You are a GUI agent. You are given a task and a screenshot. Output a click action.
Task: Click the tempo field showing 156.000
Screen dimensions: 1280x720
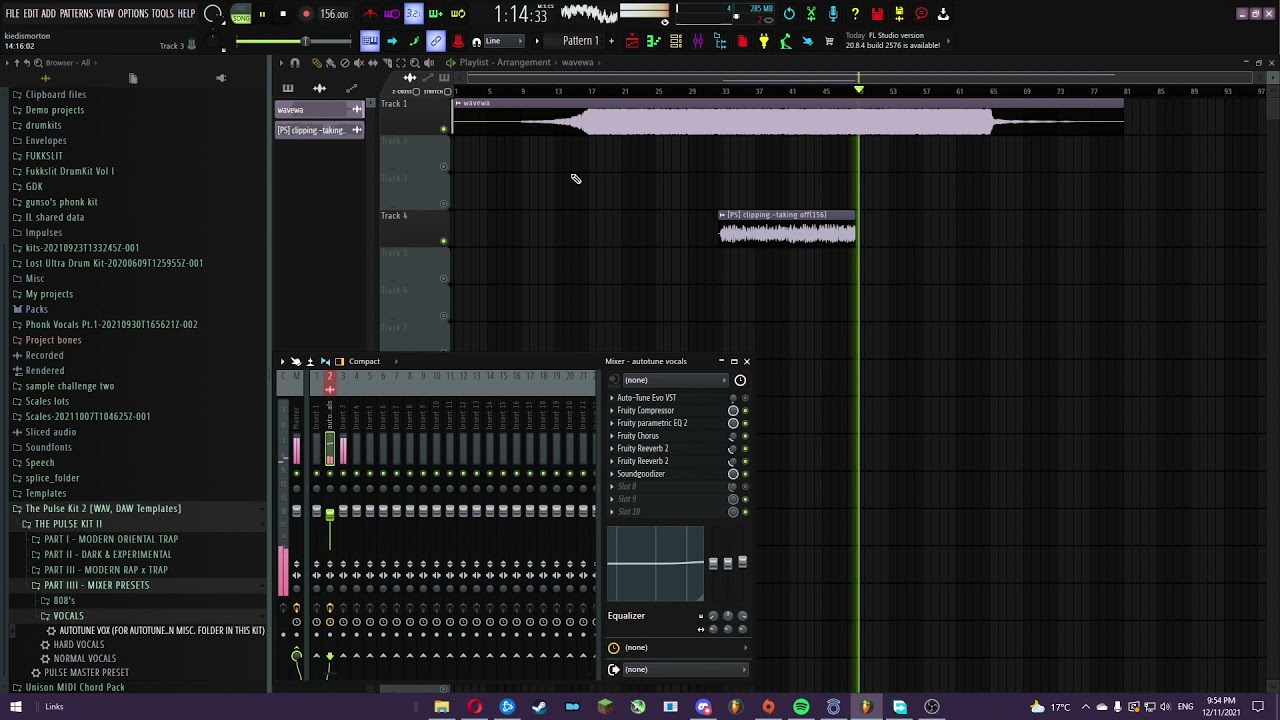(x=333, y=14)
